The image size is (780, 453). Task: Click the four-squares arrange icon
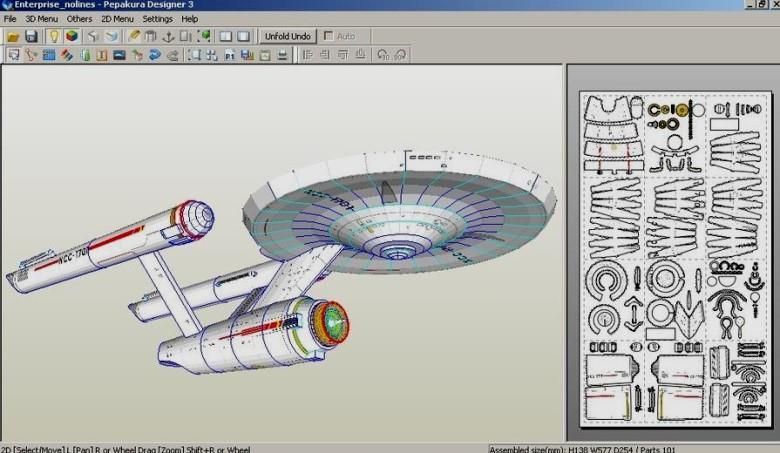pyautogui.click(x=211, y=55)
